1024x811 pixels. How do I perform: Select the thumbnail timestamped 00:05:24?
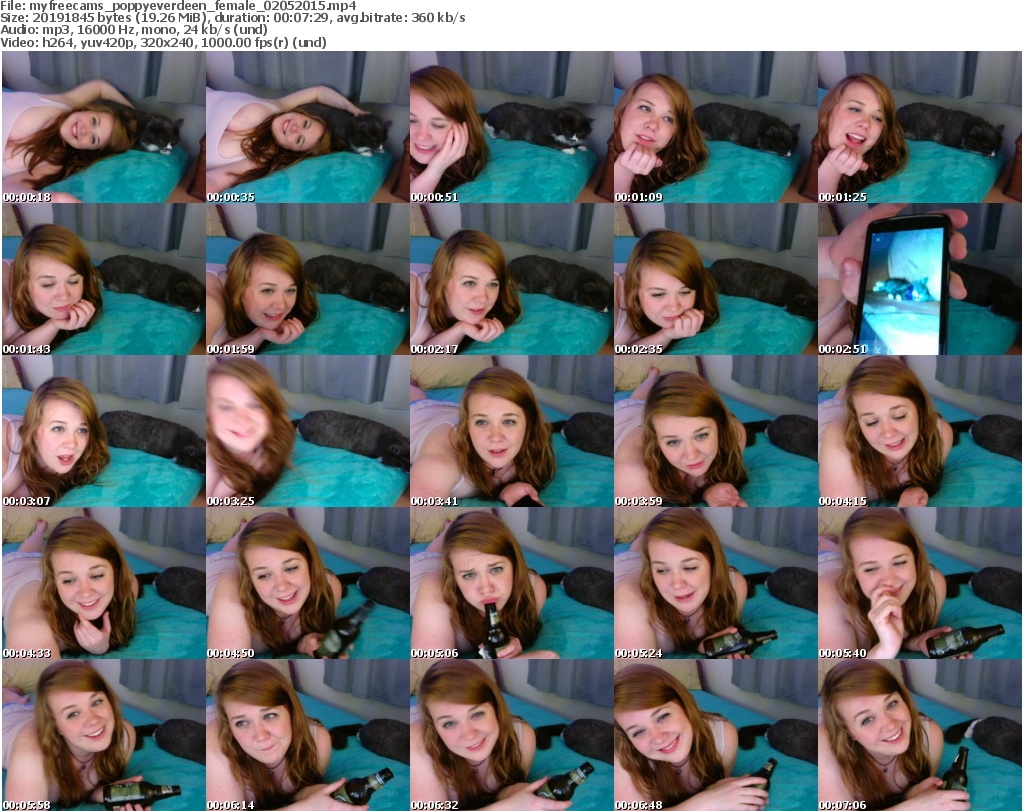(x=715, y=583)
